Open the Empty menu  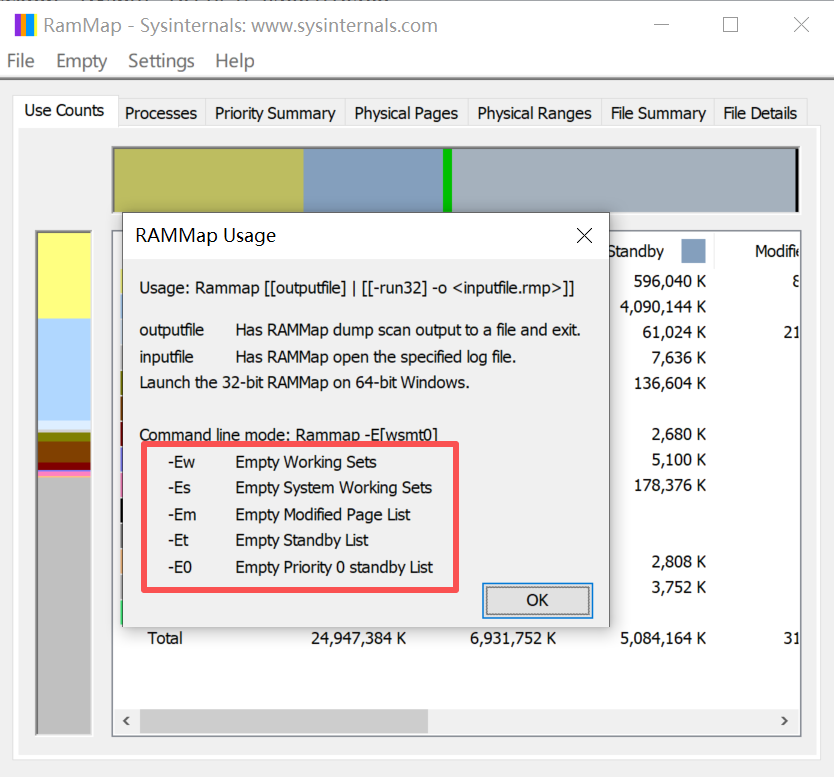pyautogui.click(x=81, y=61)
